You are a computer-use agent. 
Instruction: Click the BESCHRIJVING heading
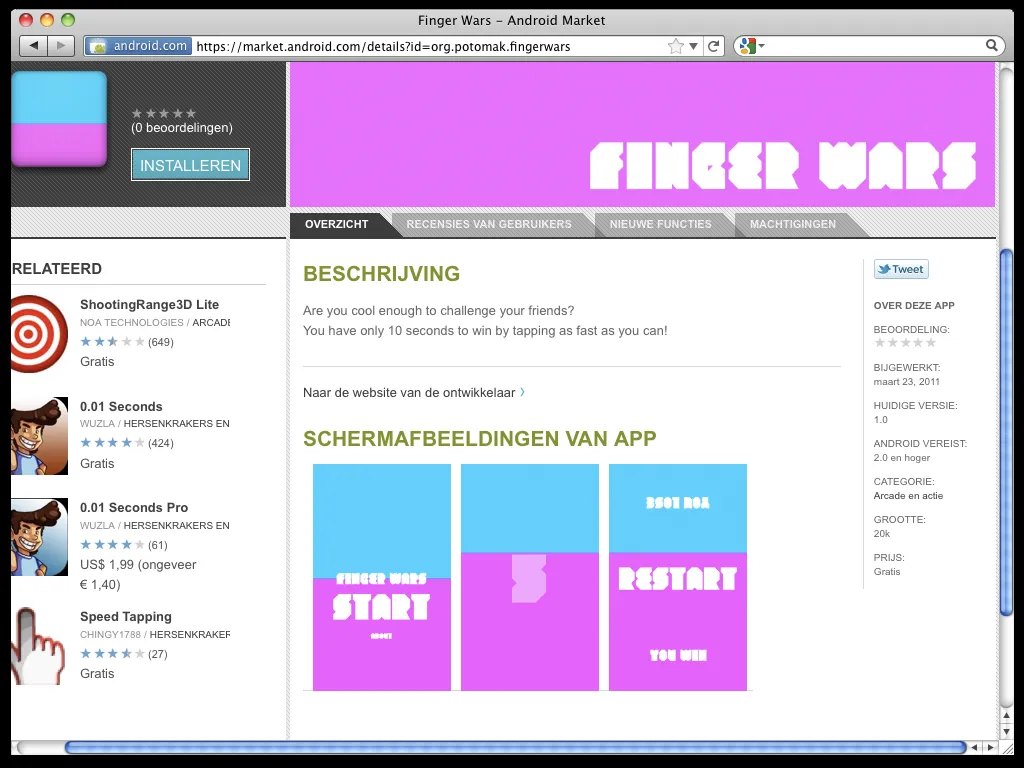coord(381,274)
